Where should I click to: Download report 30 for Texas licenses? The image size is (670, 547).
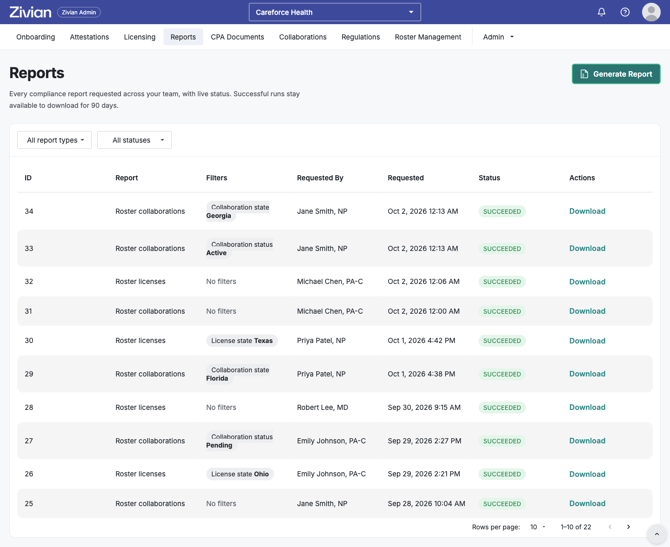click(587, 341)
